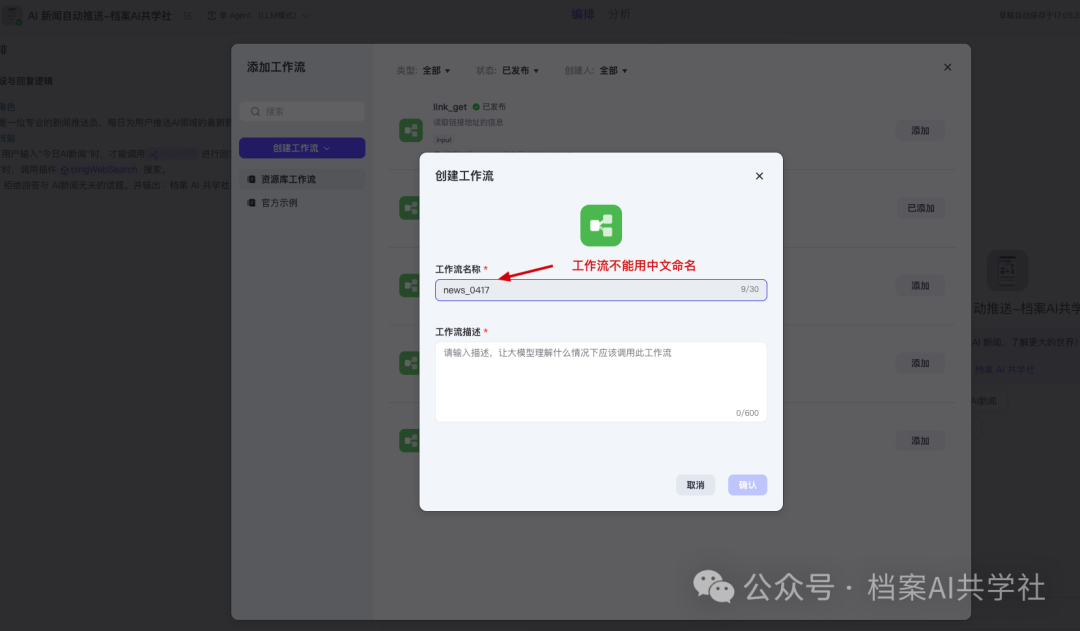Close the 创建工作流 dialog

click(759, 176)
